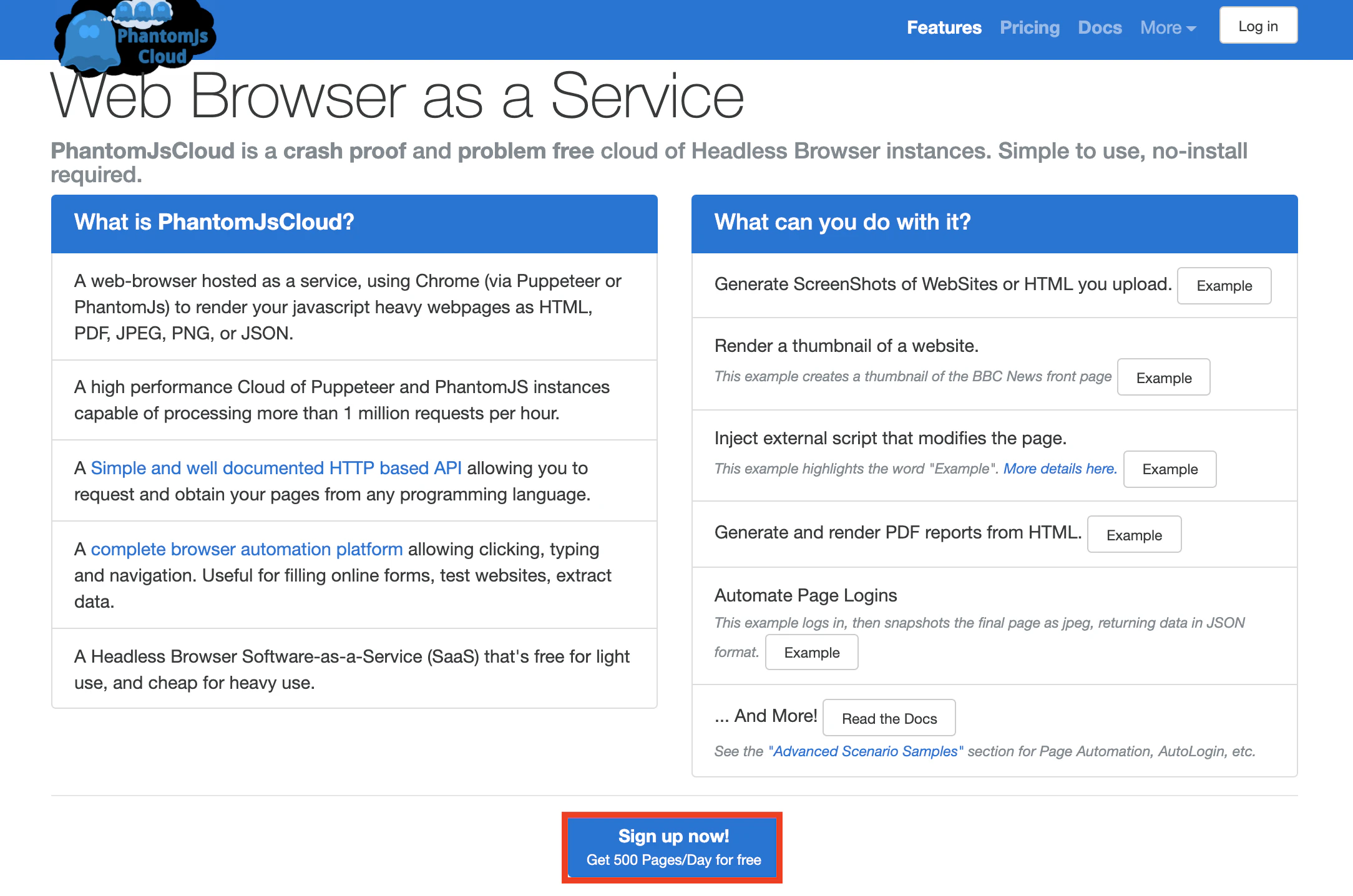Follow the More details here link
This screenshot has width=1353, height=896.
click(x=1060, y=469)
